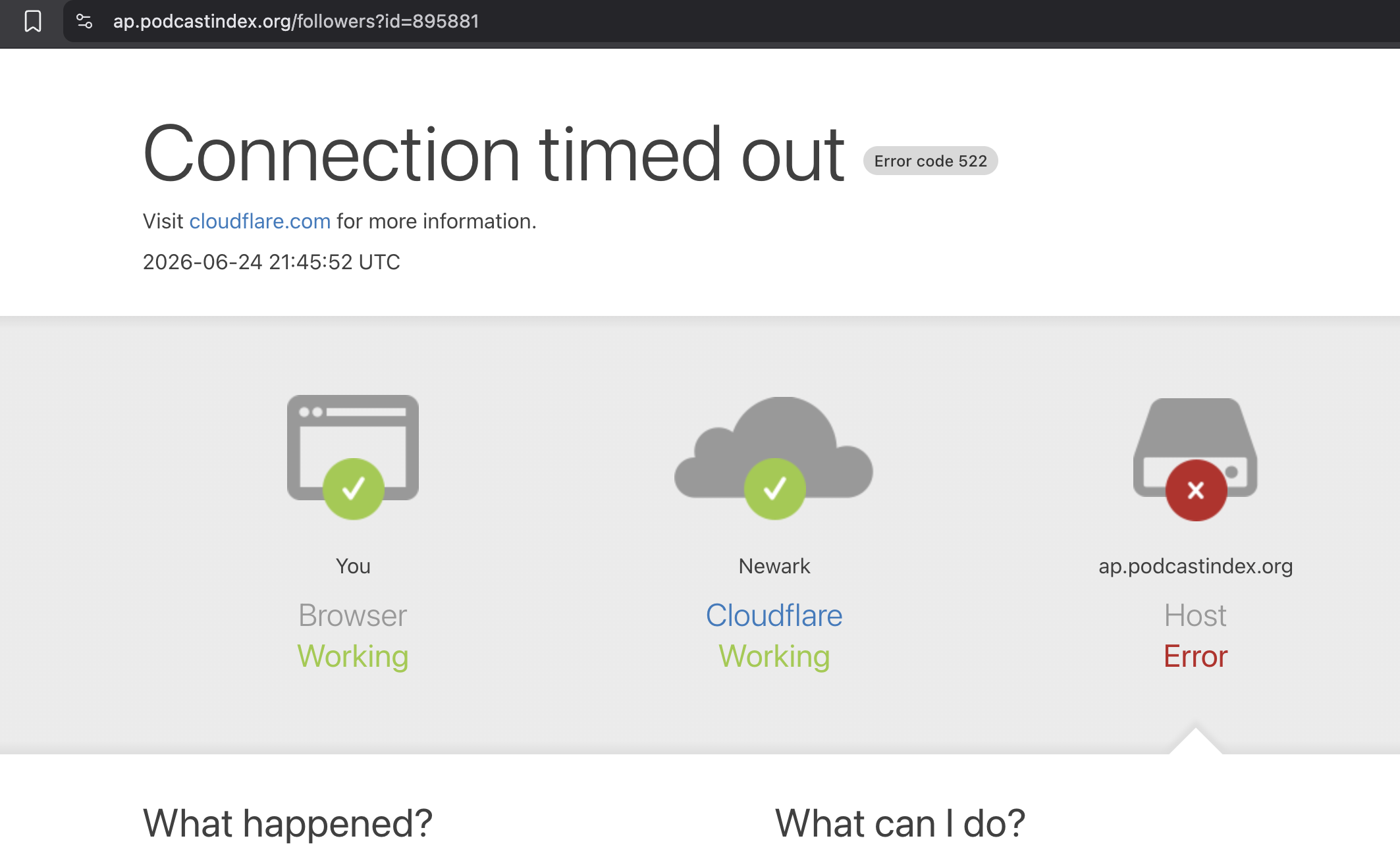Click the browser window status icon
Screen dimensions: 1400x857
click(353, 448)
